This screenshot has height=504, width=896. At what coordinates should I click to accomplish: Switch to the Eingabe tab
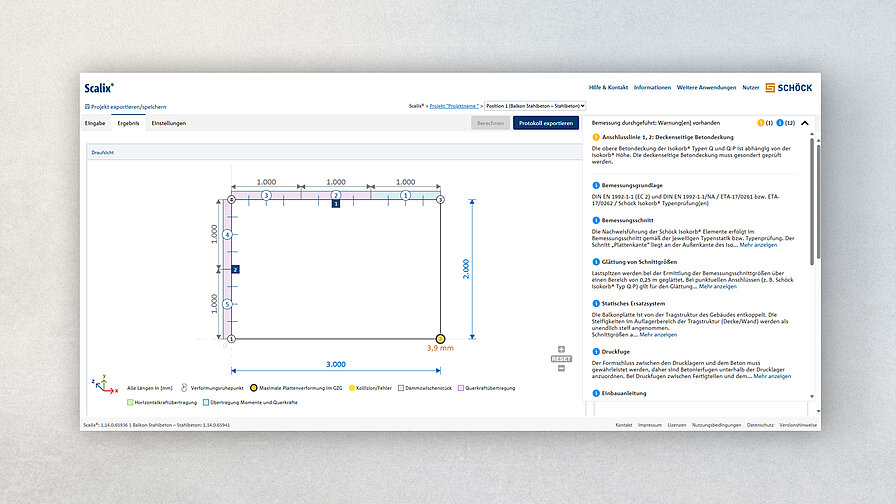(95, 123)
